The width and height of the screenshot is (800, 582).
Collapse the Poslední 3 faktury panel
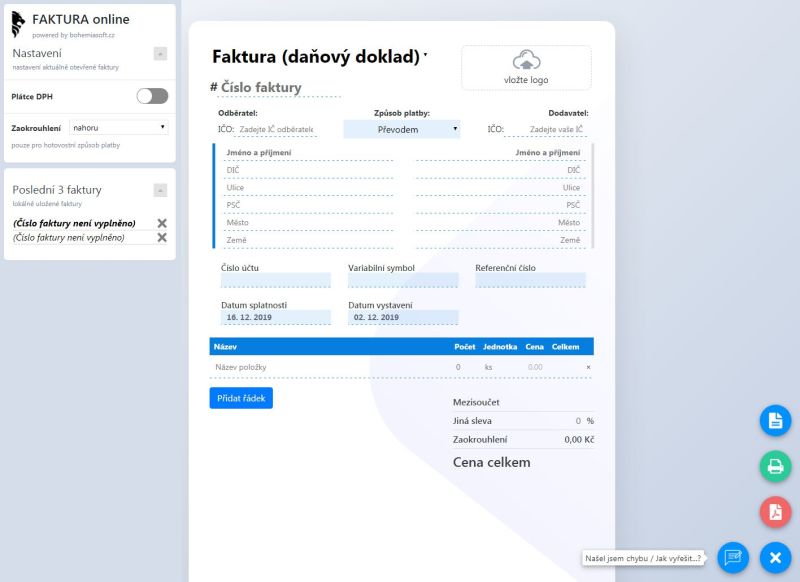click(160, 190)
